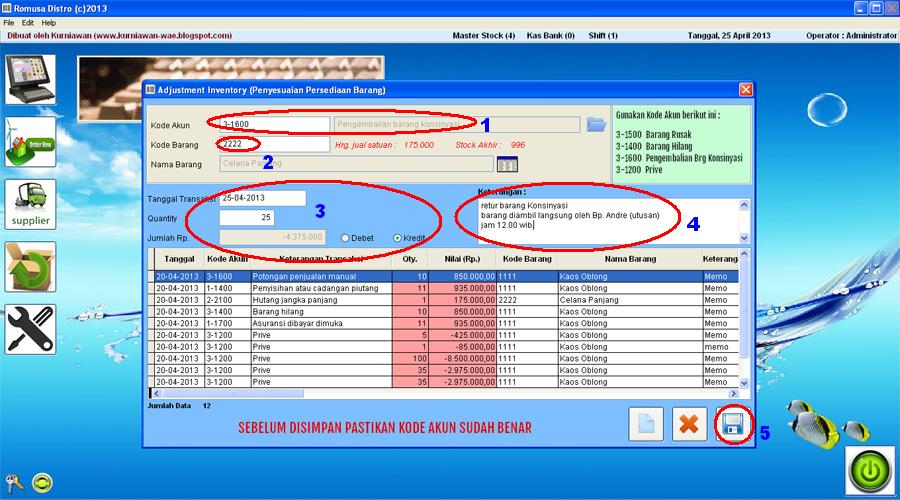This screenshot has height=500, width=900.
Task: Open the Help menu
Action: [x=49, y=23]
